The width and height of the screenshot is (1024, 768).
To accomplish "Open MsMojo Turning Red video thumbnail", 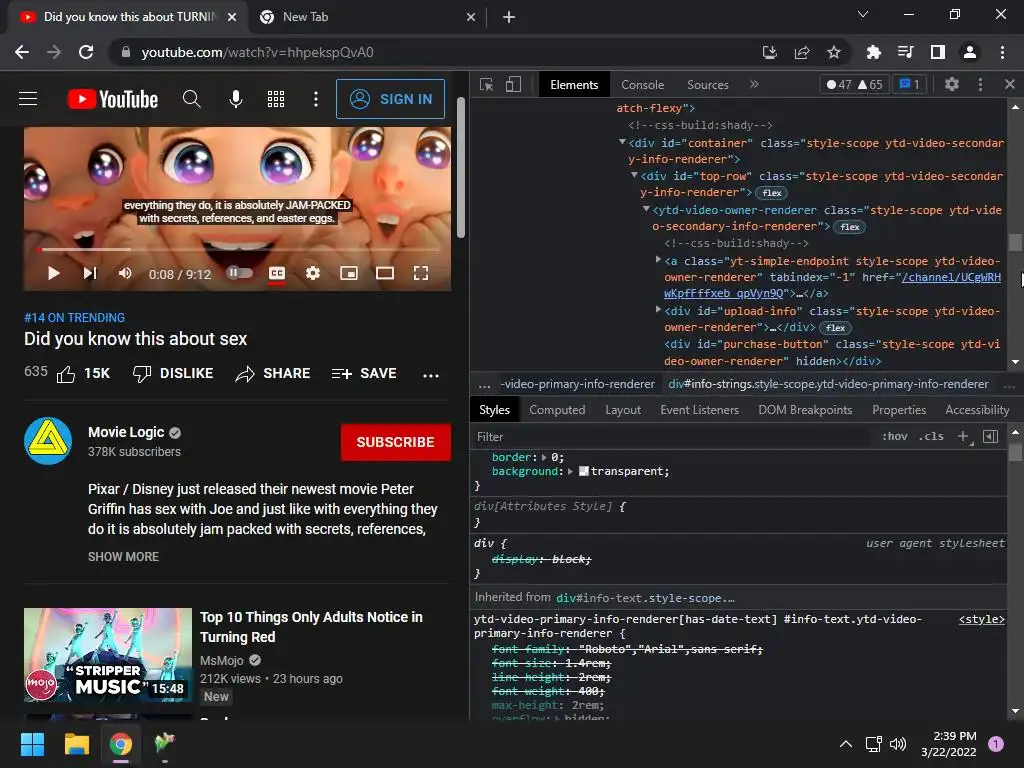I will [108, 655].
